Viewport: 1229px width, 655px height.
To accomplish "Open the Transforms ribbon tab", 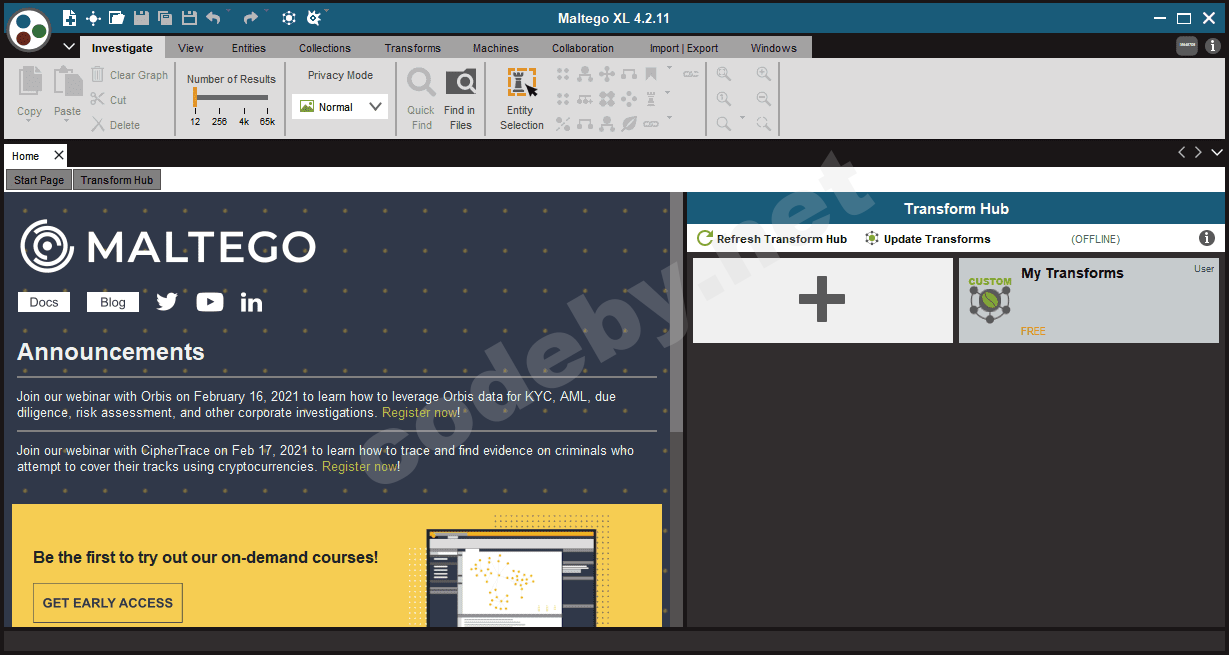I will 413,48.
